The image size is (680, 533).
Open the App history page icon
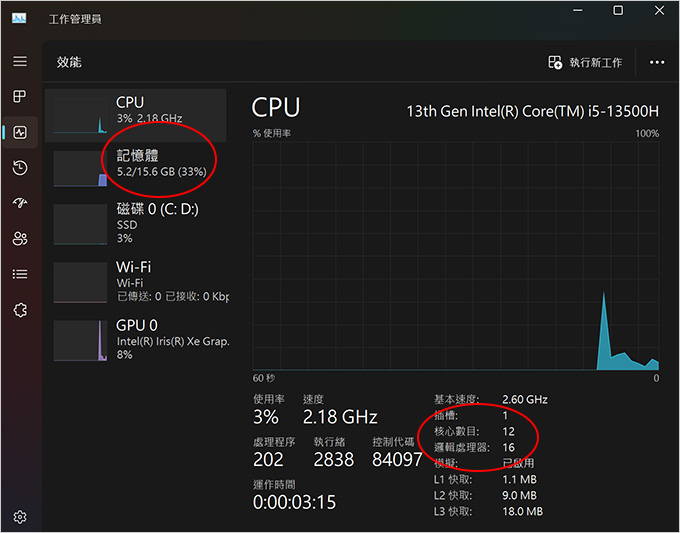coord(20,168)
